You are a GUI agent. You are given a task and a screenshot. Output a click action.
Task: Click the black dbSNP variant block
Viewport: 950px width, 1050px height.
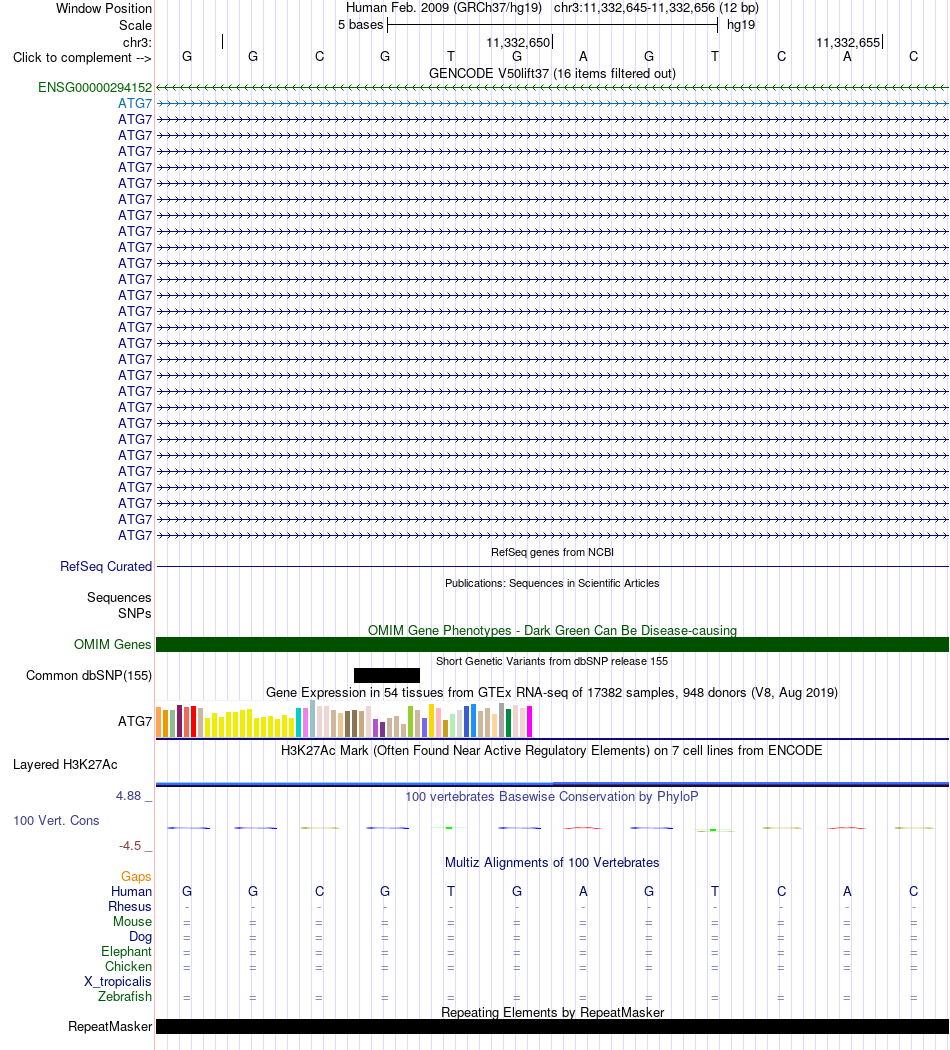[x=387, y=675]
